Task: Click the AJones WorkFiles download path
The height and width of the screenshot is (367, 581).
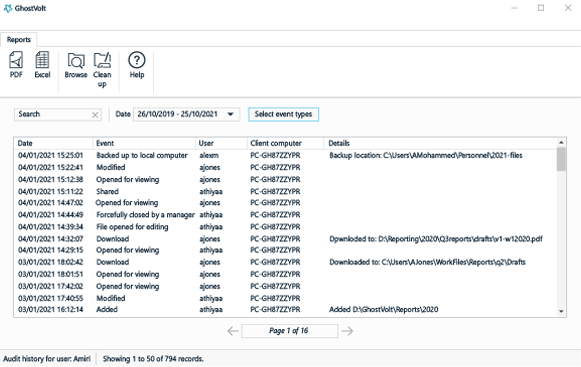Action: tap(428, 262)
